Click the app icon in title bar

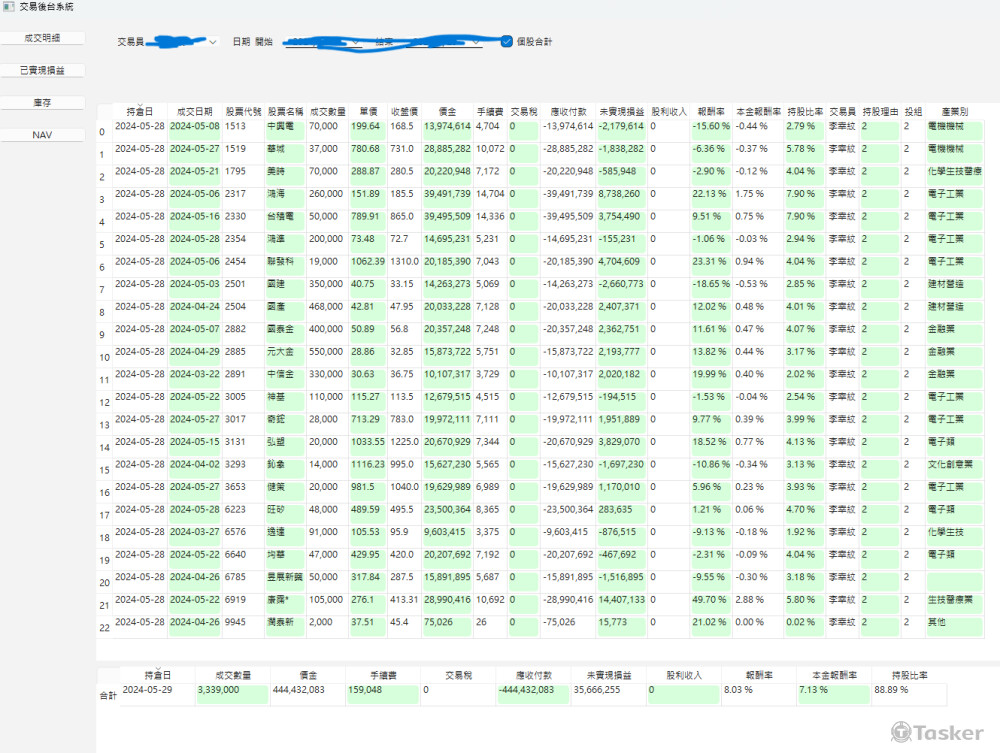point(9,6)
